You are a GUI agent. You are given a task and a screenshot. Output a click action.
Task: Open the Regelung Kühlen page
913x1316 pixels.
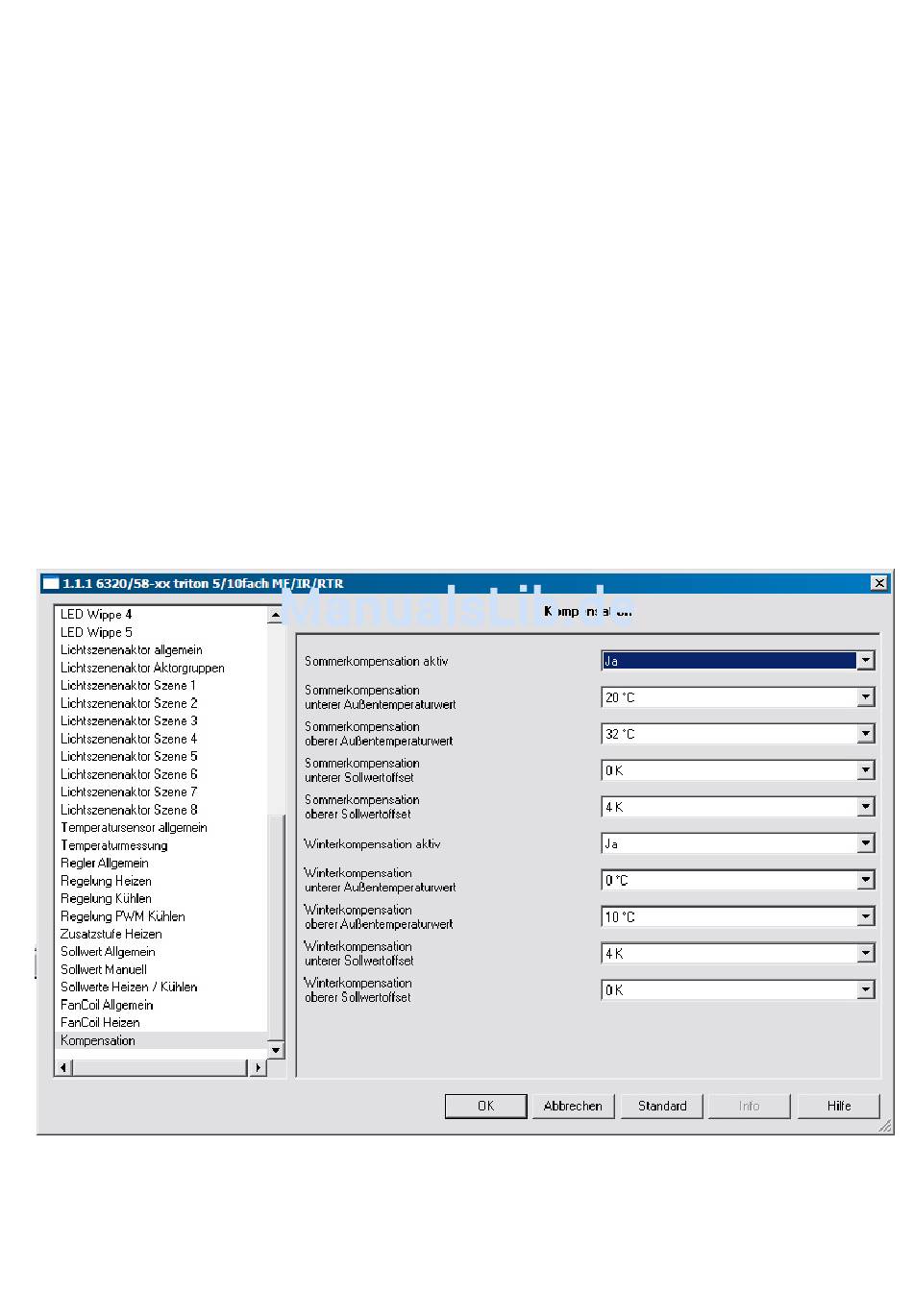(106, 899)
